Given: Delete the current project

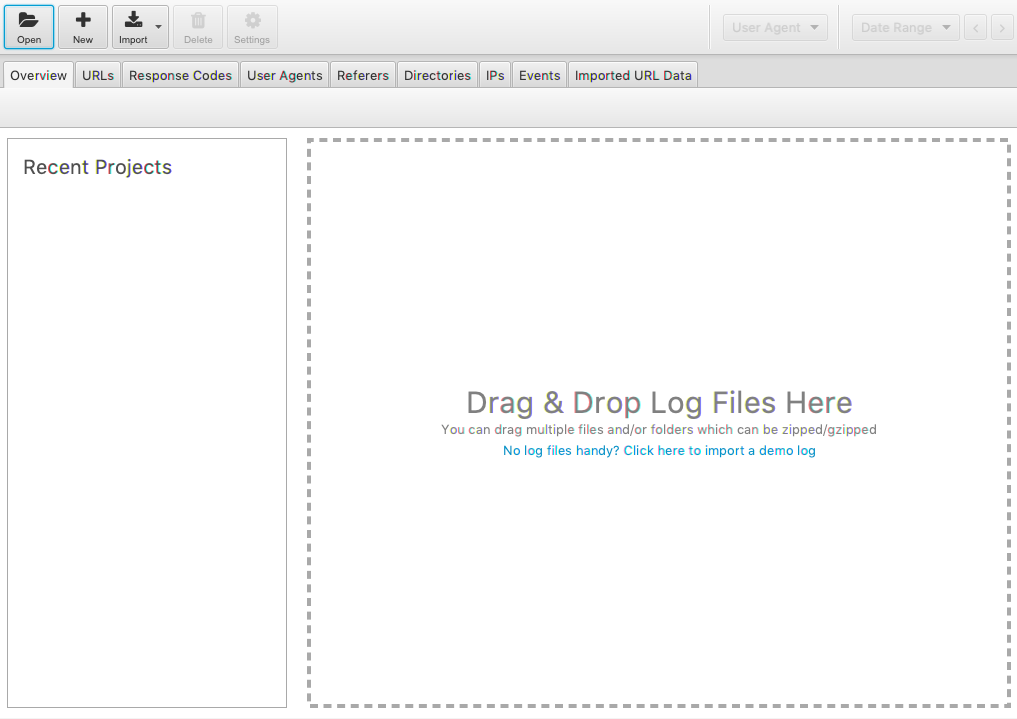Looking at the screenshot, I should [198, 26].
